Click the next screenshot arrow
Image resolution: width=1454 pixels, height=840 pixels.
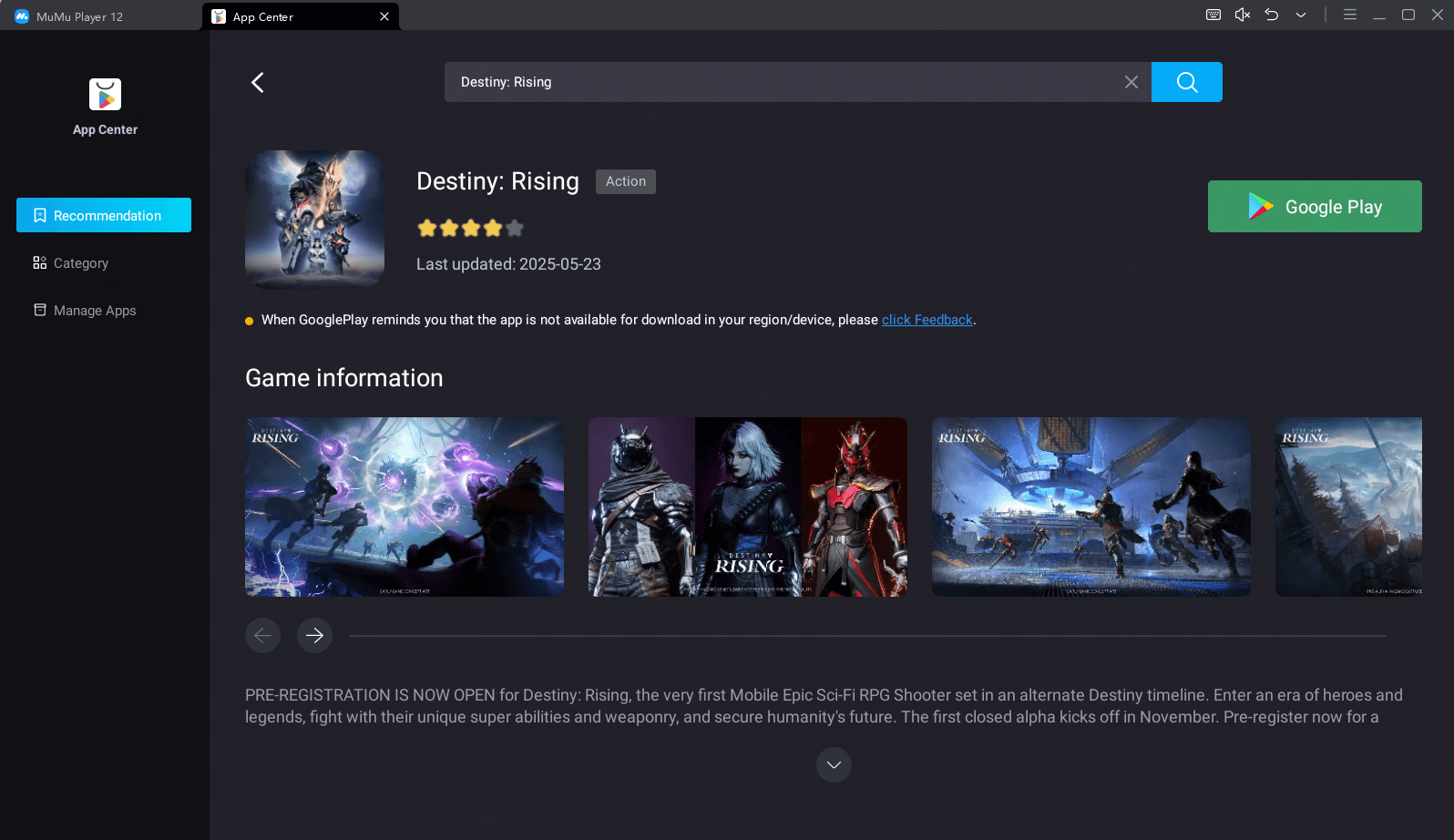(x=314, y=635)
